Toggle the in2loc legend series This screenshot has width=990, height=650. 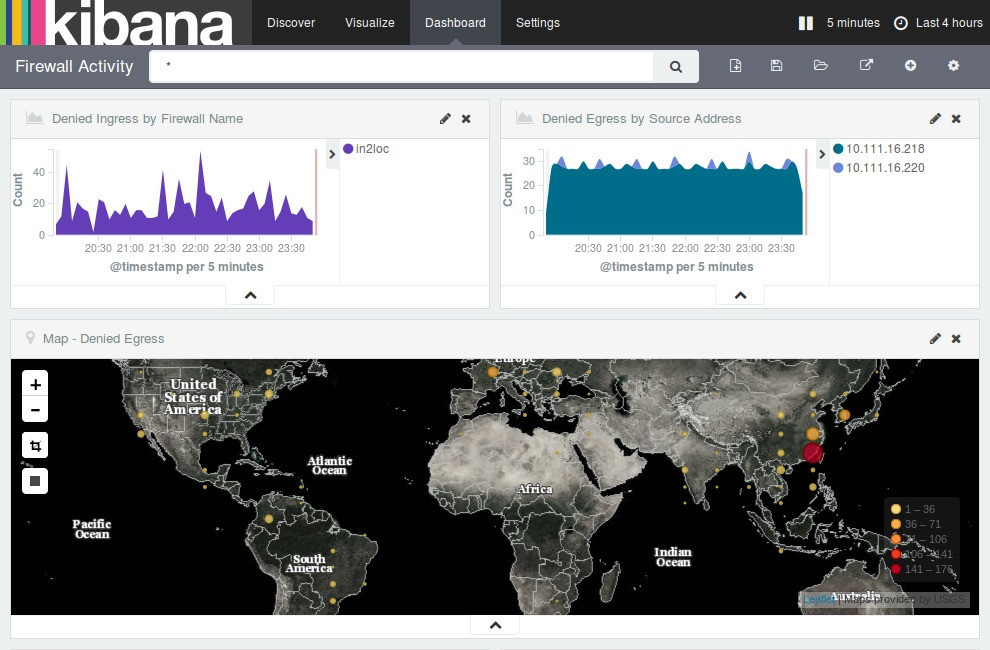[x=366, y=149]
